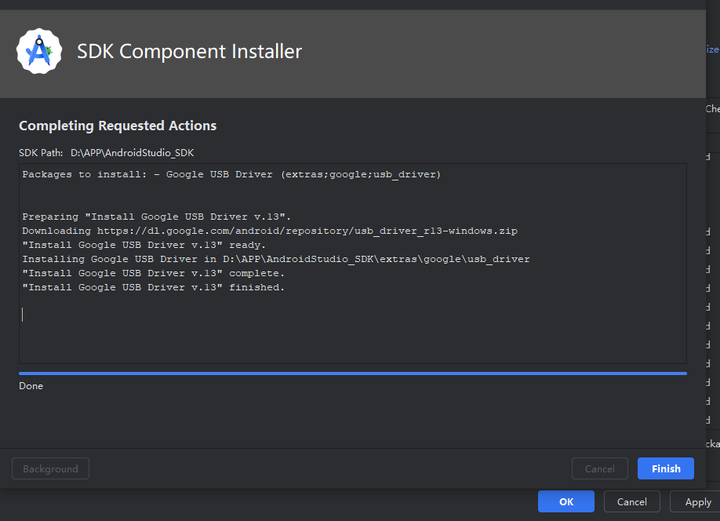Click the 'Packages to install' log line
This screenshot has height=521, width=720.
click(x=231, y=174)
